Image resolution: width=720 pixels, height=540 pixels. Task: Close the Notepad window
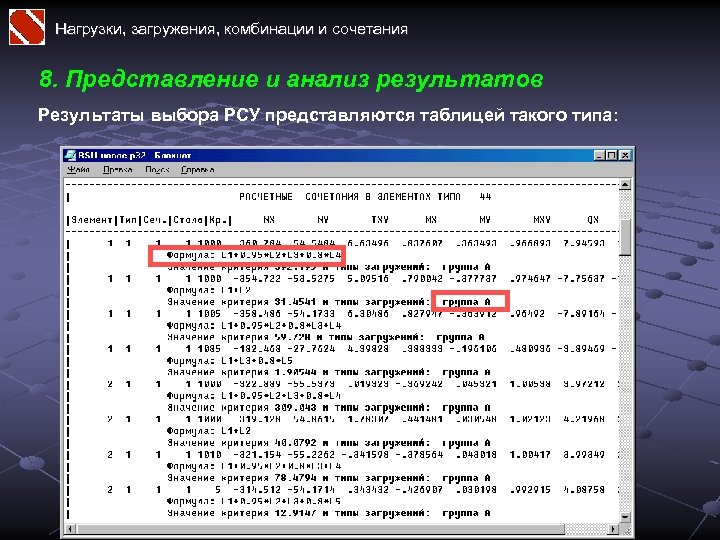pos(624,155)
